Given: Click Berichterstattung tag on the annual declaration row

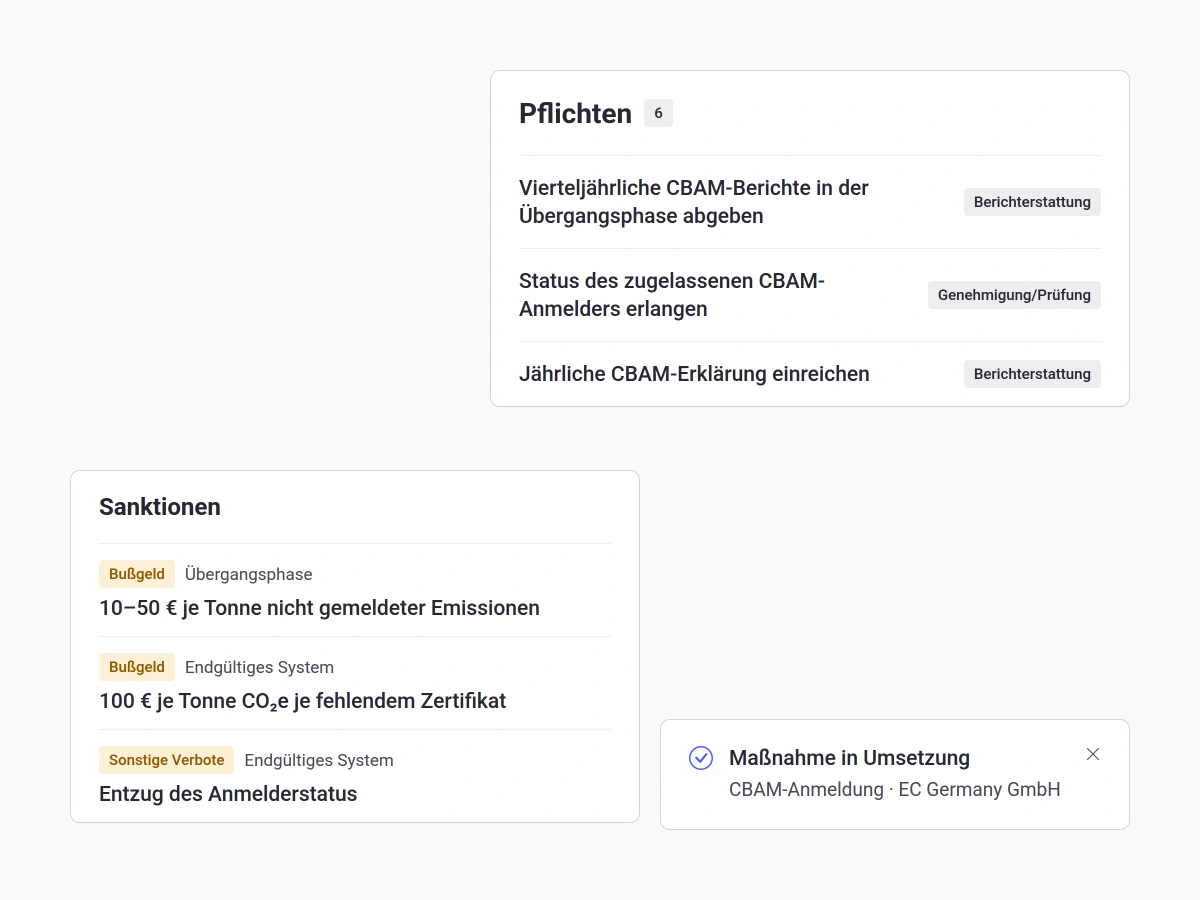Looking at the screenshot, I should (x=1032, y=374).
